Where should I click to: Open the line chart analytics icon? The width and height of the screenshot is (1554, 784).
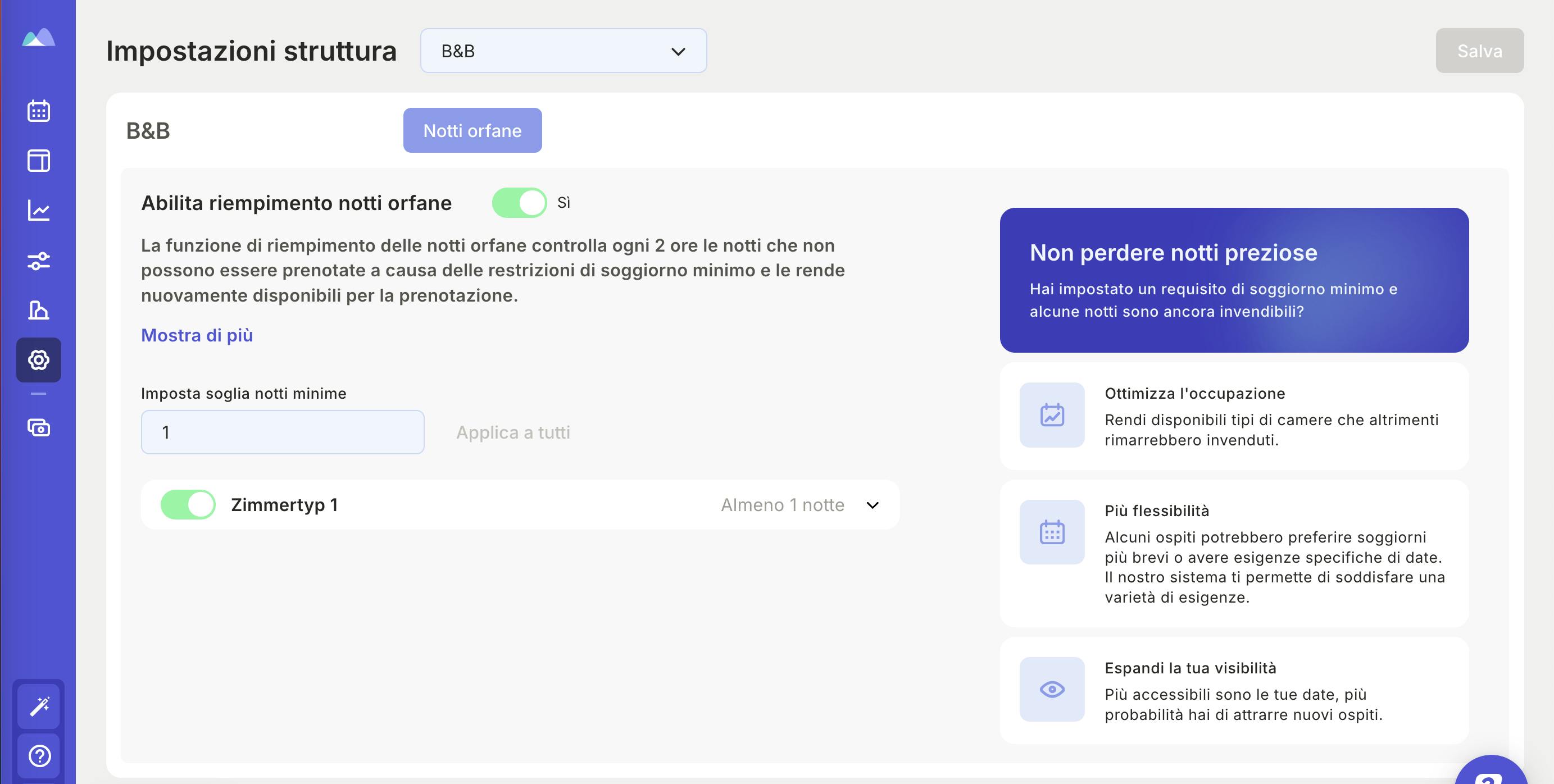pyautogui.click(x=39, y=211)
